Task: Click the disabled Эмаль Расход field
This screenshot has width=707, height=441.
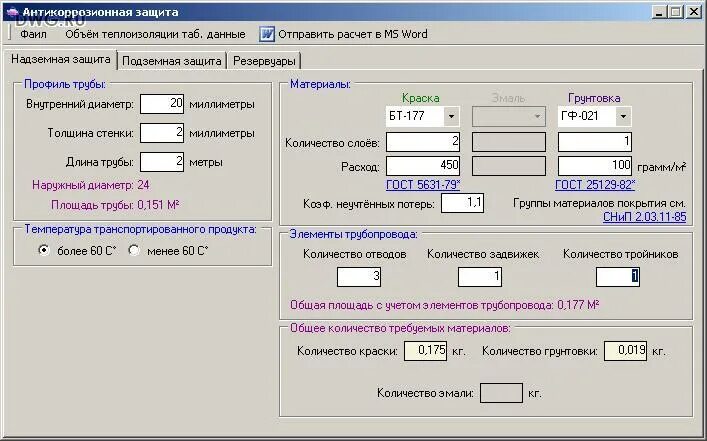Action: click(x=509, y=166)
